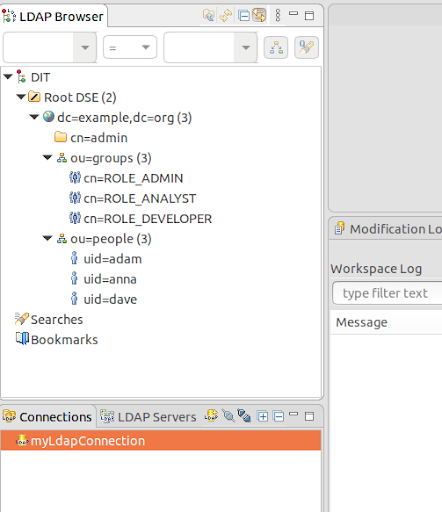Screen dimensions: 442x512
Task: Click the subtree scope quick search button
Action: tap(276, 47)
